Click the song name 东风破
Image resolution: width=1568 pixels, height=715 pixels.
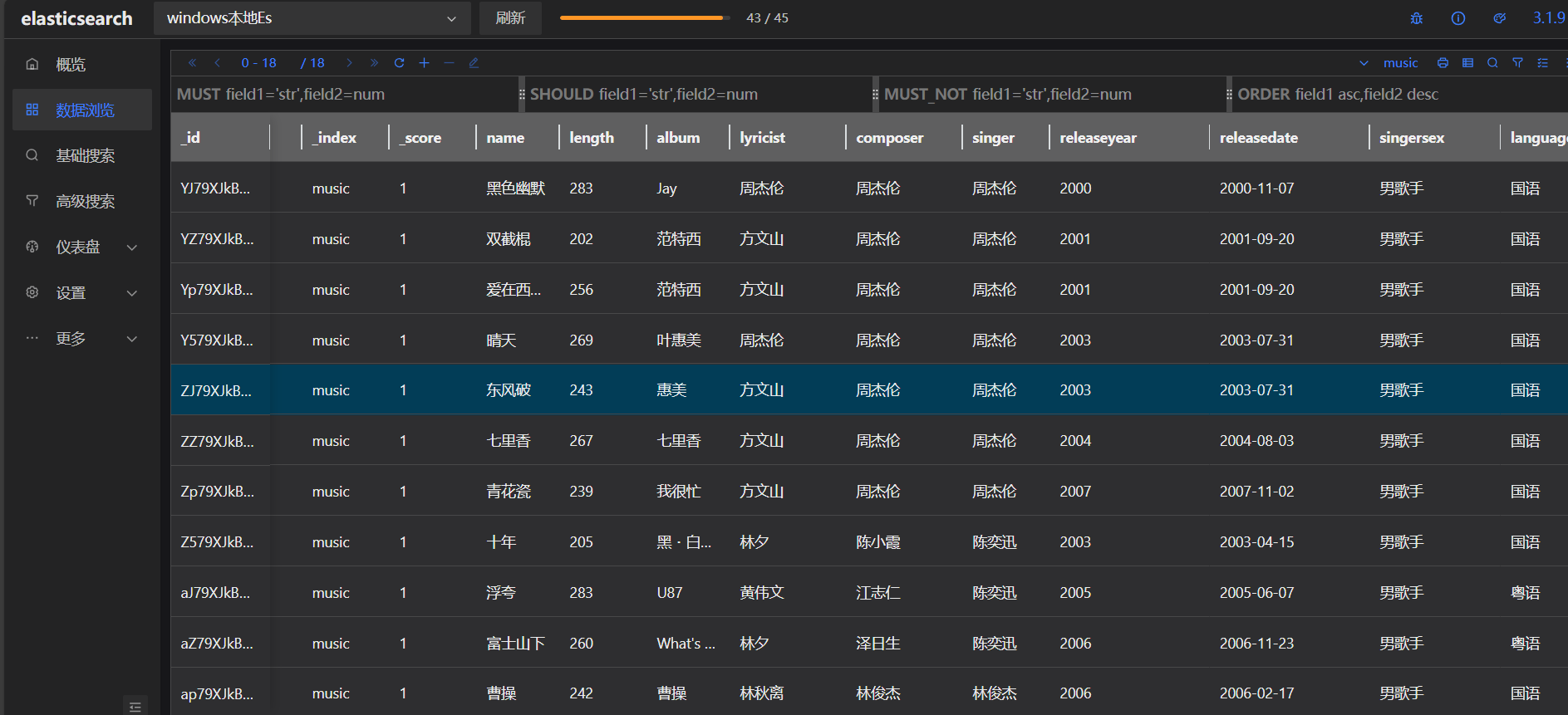pyautogui.click(x=509, y=390)
